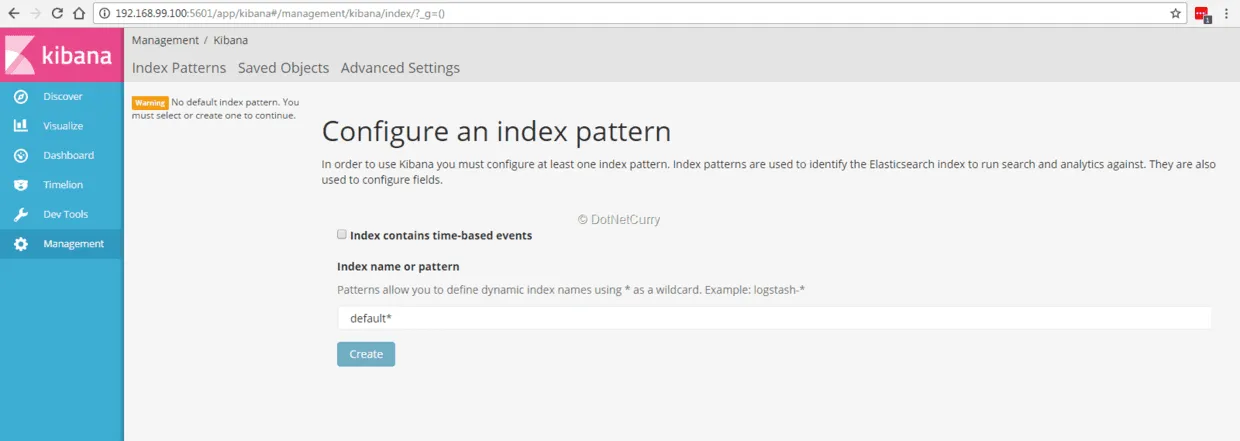The width and height of the screenshot is (1240, 441).
Task: Open the red browser extension icon
Action: pos(1202,14)
